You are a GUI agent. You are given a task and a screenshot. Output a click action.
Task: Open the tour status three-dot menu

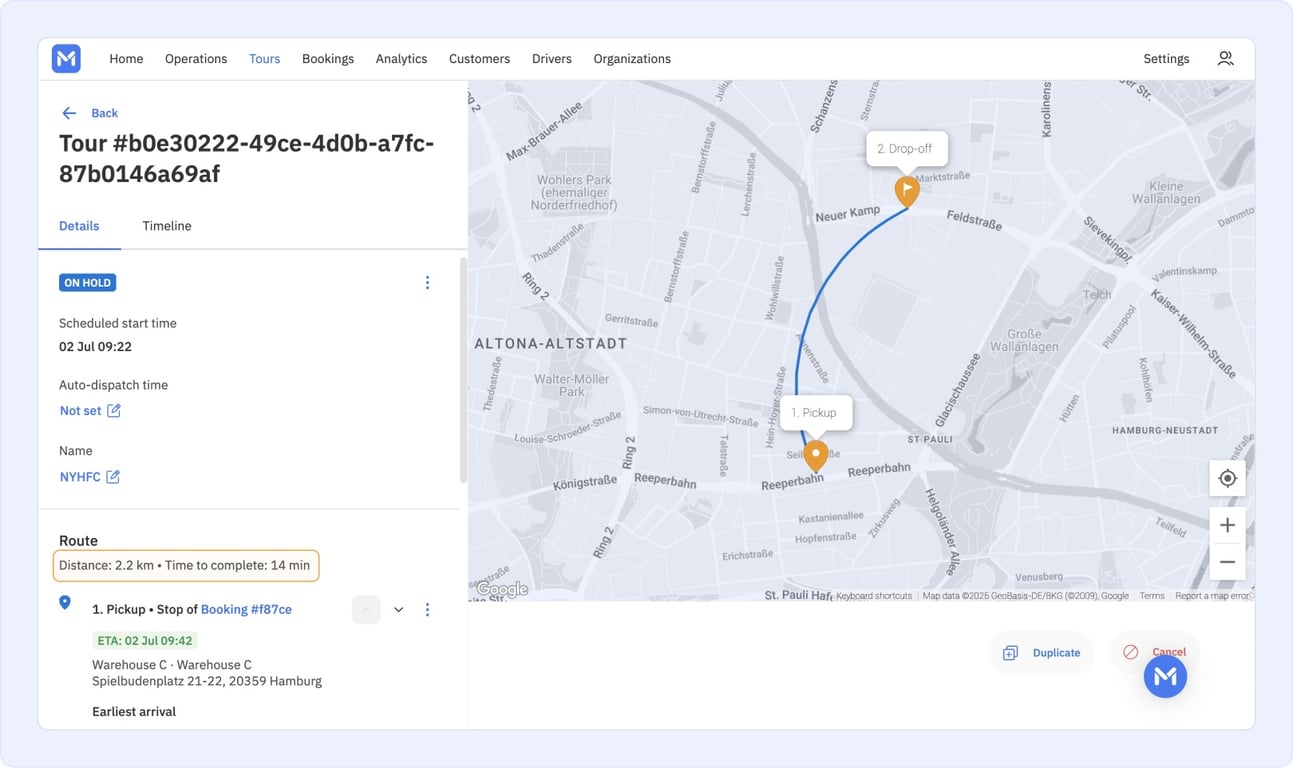tap(427, 283)
